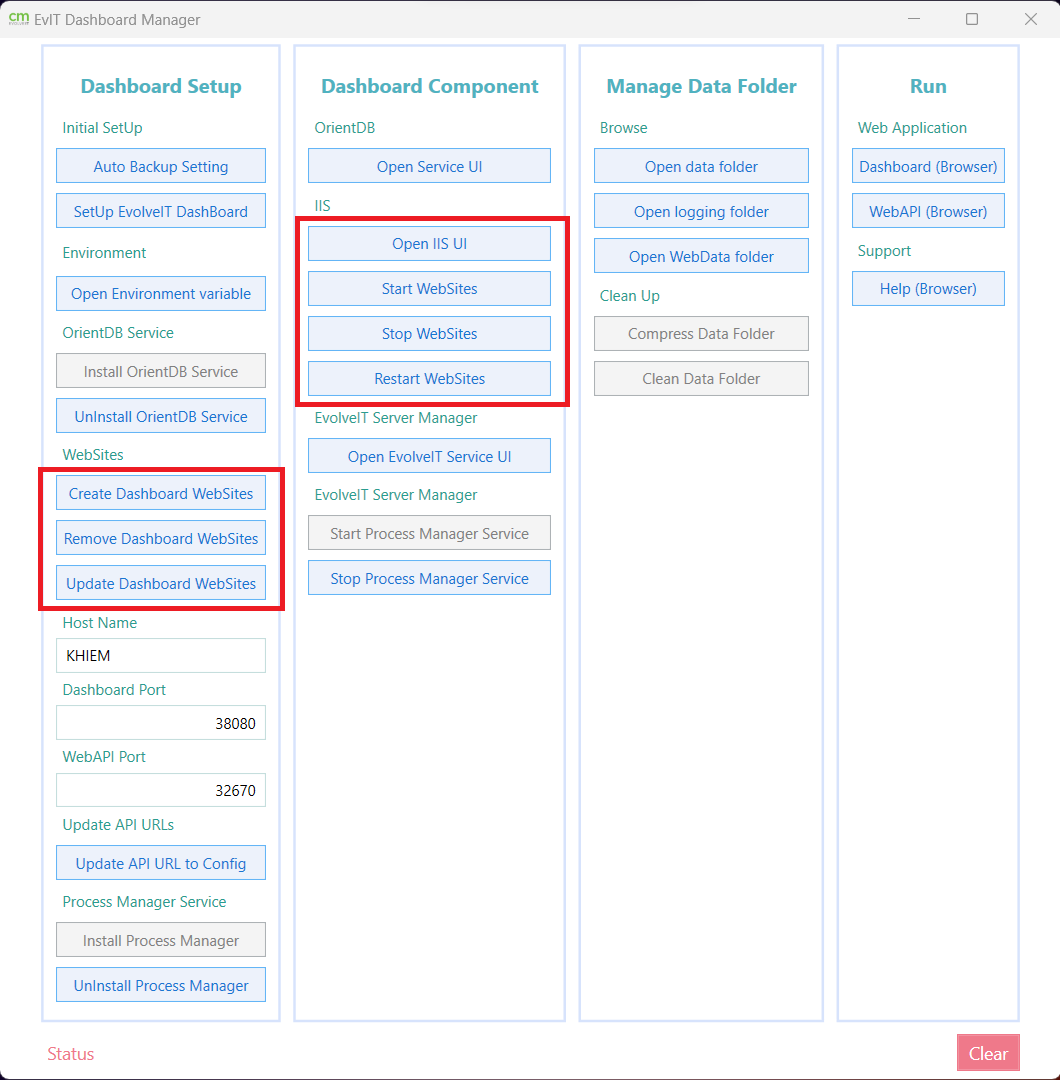
Task: Click the greyed Install Process Manager button
Action: point(160,940)
